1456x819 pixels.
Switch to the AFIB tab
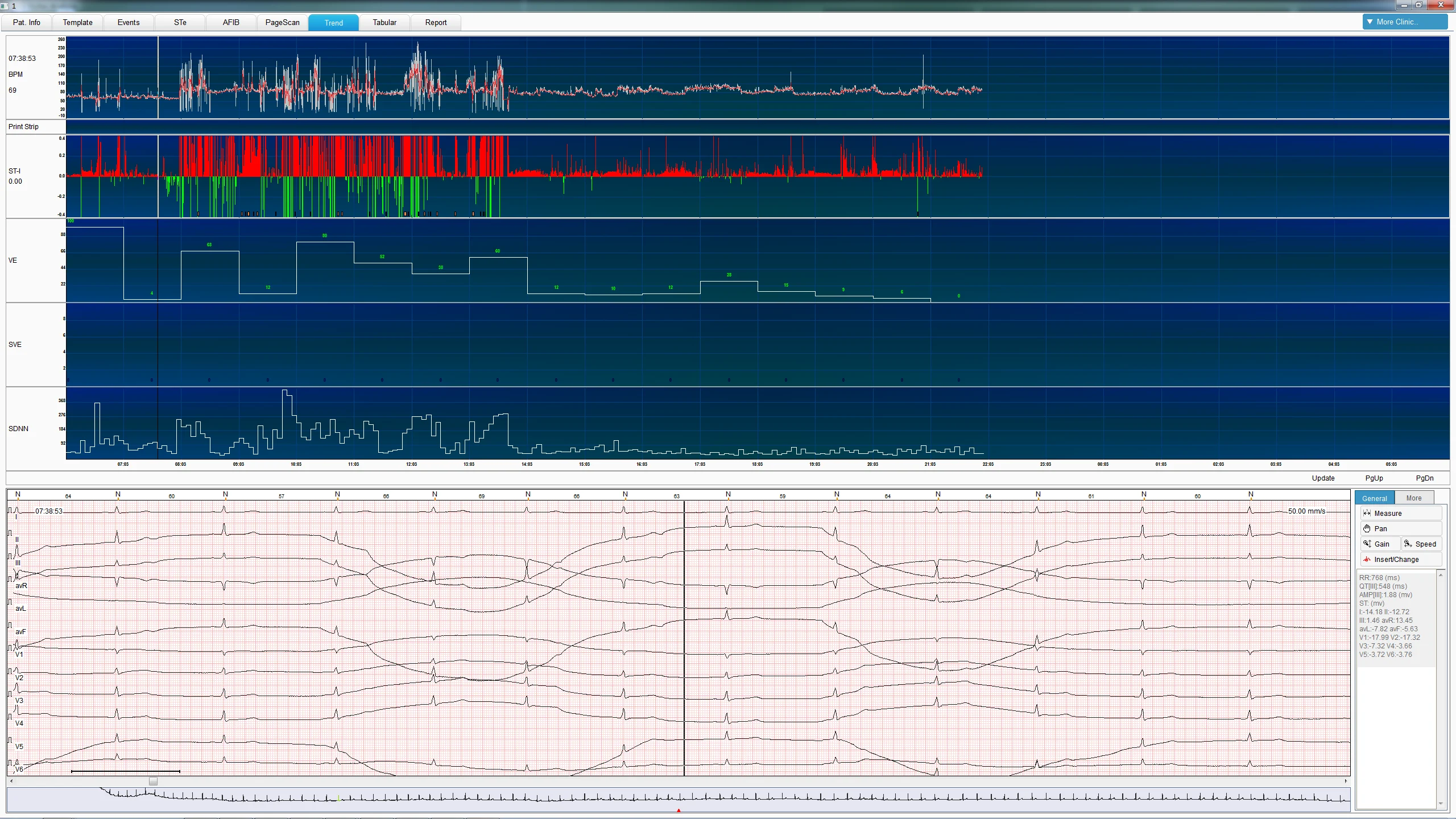tap(231, 22)
